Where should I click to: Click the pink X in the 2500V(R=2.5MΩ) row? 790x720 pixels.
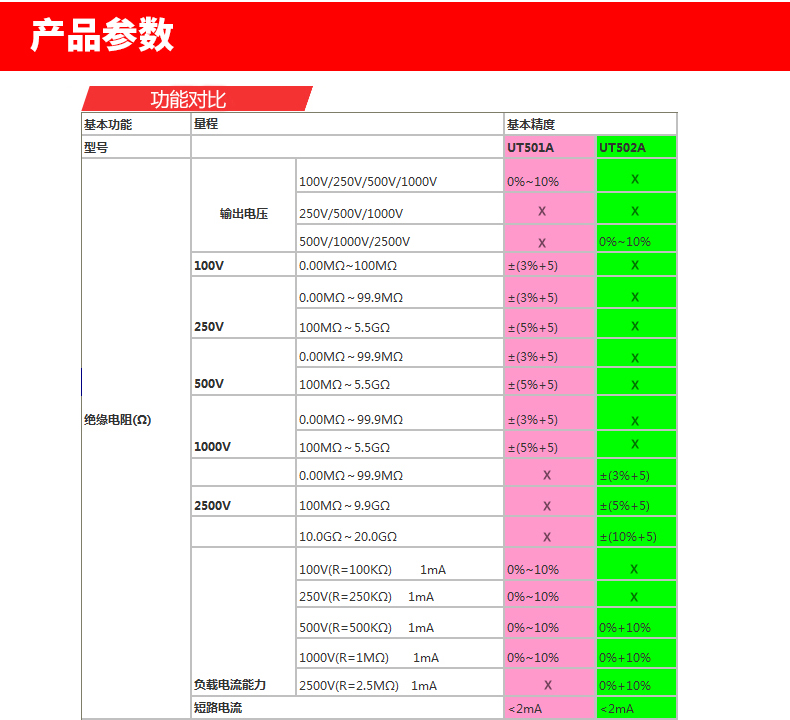click(x=548, y=685)
